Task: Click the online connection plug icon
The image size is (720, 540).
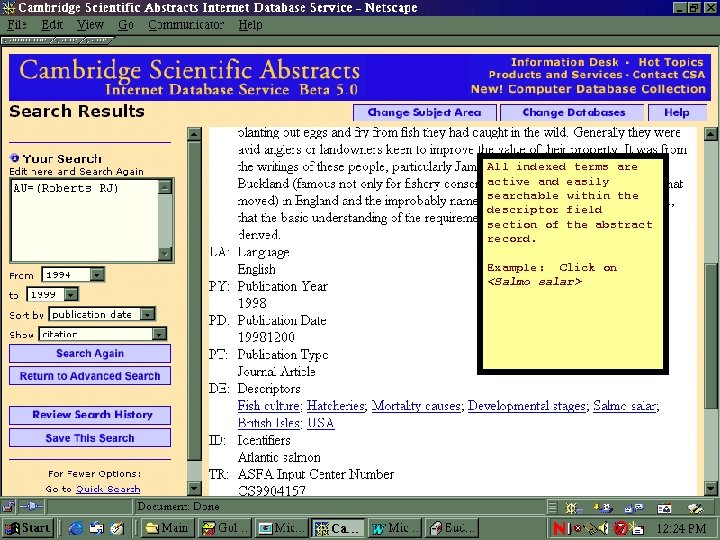Action: pyautogui.click(x=31, y=506)
